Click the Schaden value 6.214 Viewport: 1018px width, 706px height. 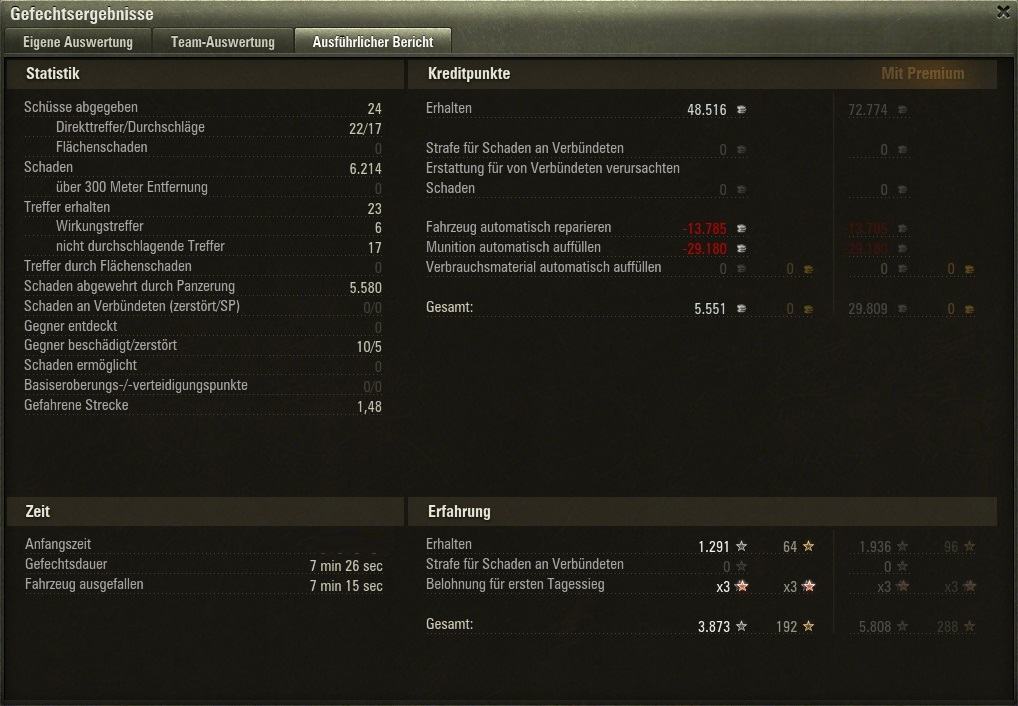366,169
